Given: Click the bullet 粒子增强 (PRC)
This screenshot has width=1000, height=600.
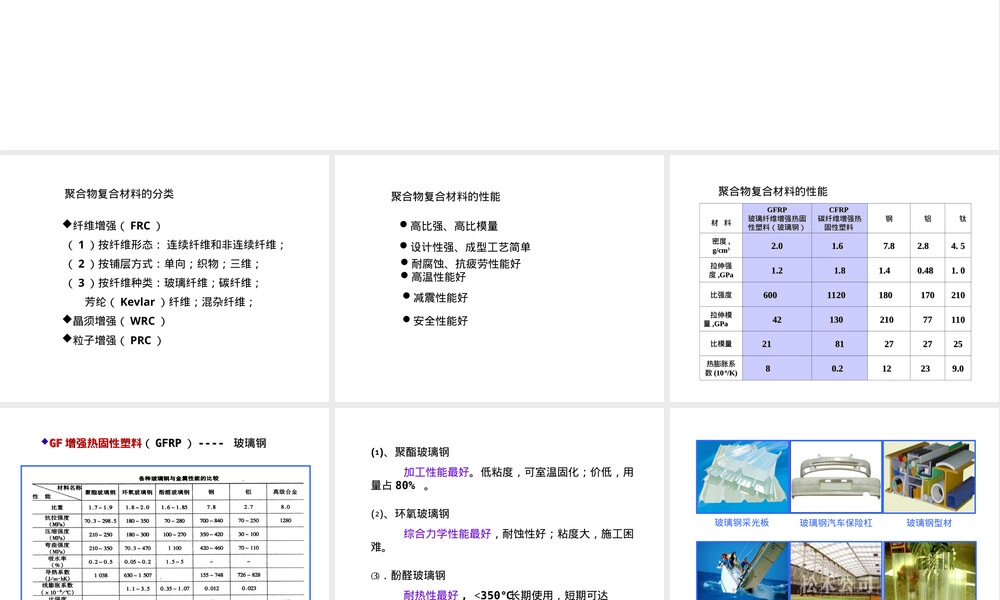Looking at the screenshot, I should tap(112, 340).
